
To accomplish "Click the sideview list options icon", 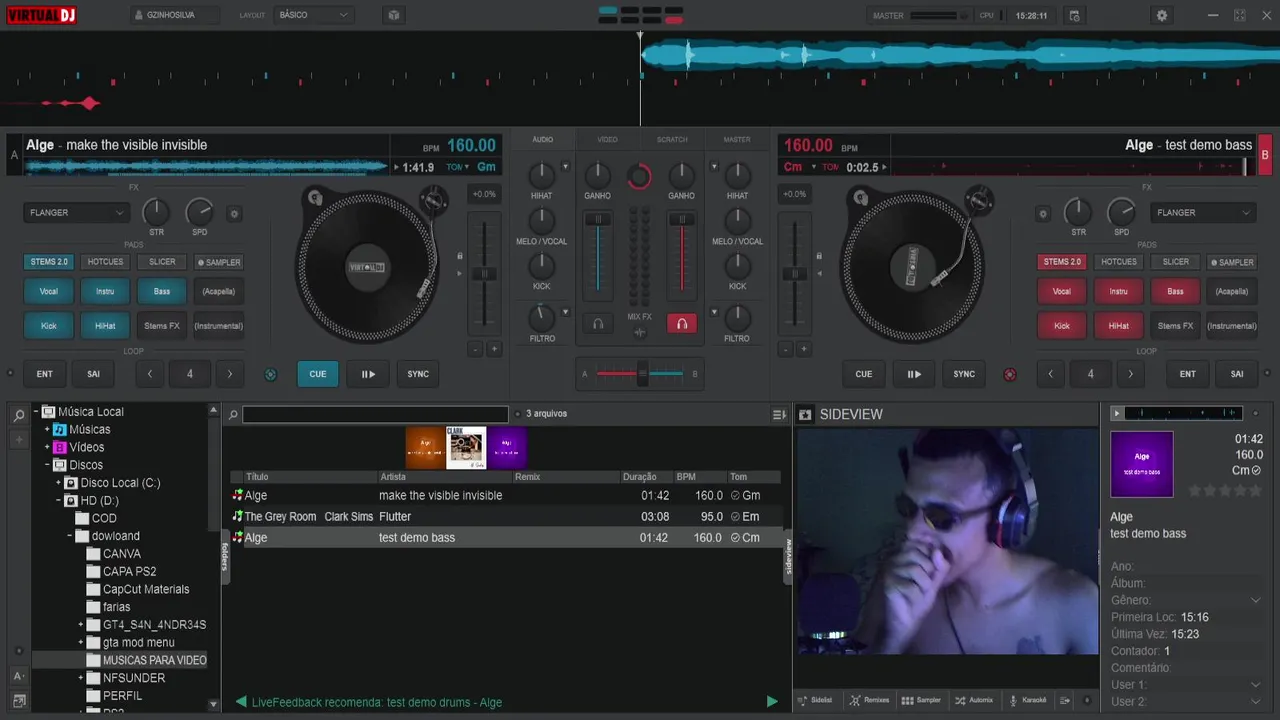I will (1065, 700).
